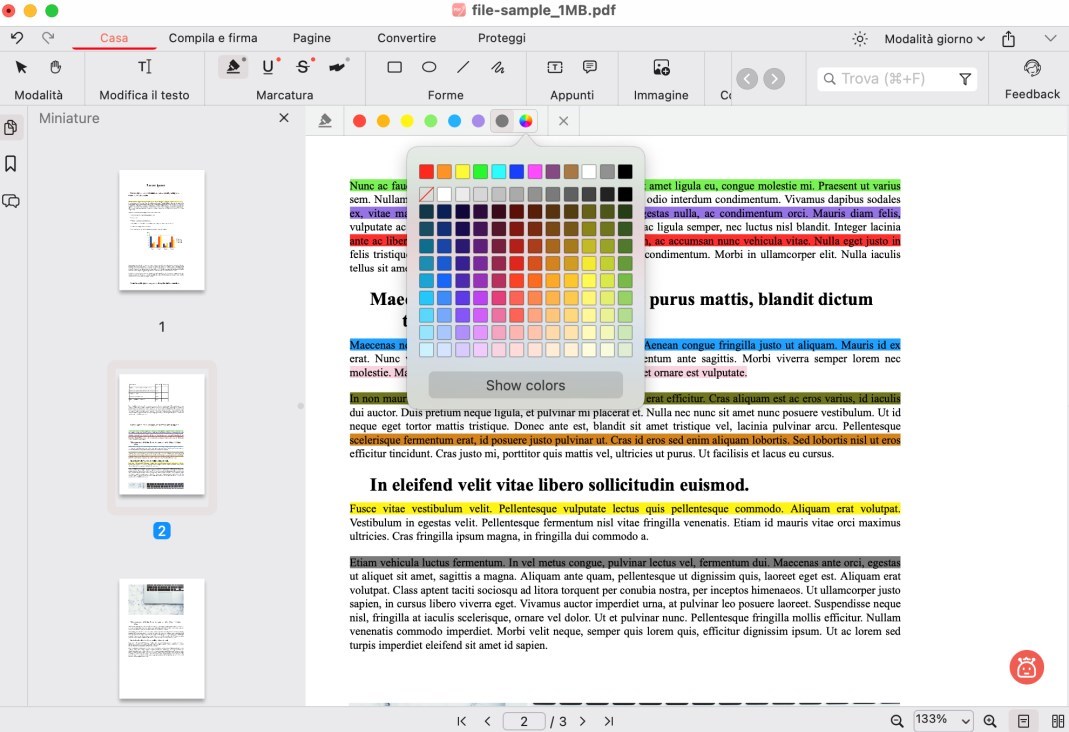1069x732 pixels.
Task: Toggle single page view mode
Action: 1024,721
